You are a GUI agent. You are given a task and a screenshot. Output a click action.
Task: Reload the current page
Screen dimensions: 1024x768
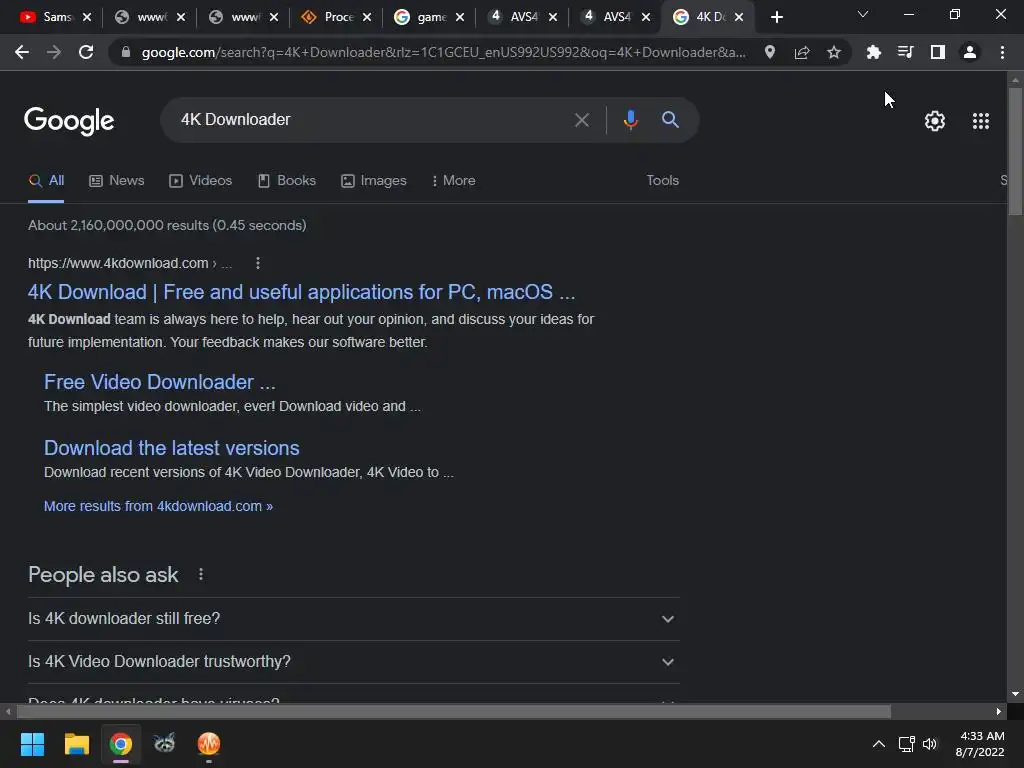tap(86, 52)
